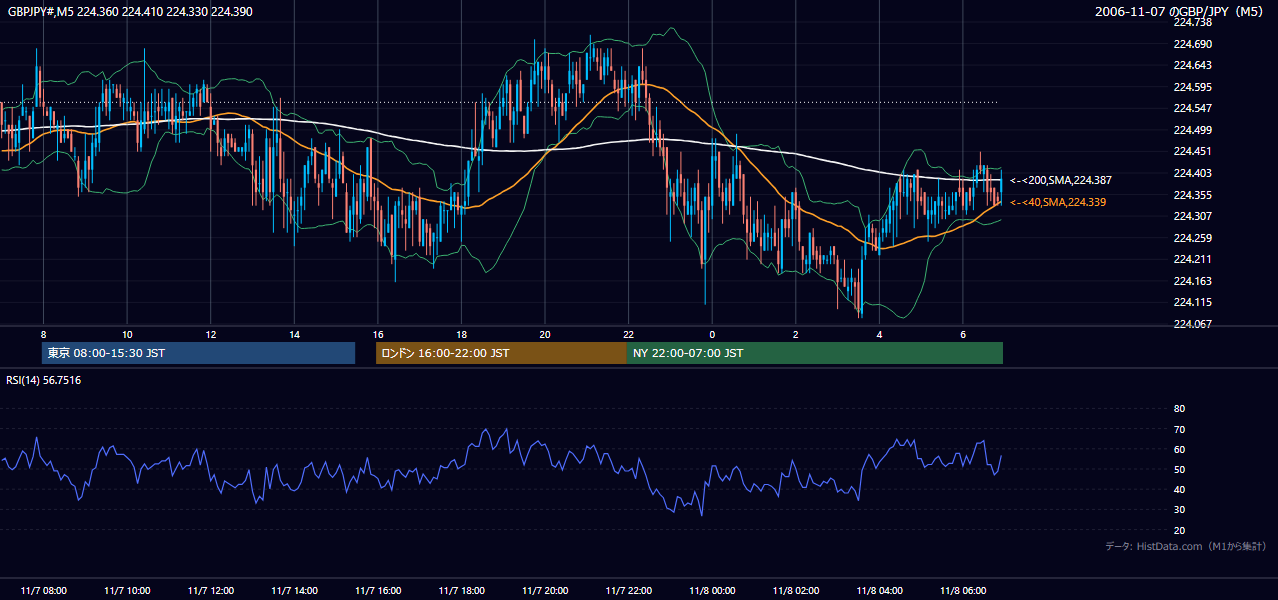Click hour tick 0 under the price chart
The image size is (1278, 600).
click(712, 334)
